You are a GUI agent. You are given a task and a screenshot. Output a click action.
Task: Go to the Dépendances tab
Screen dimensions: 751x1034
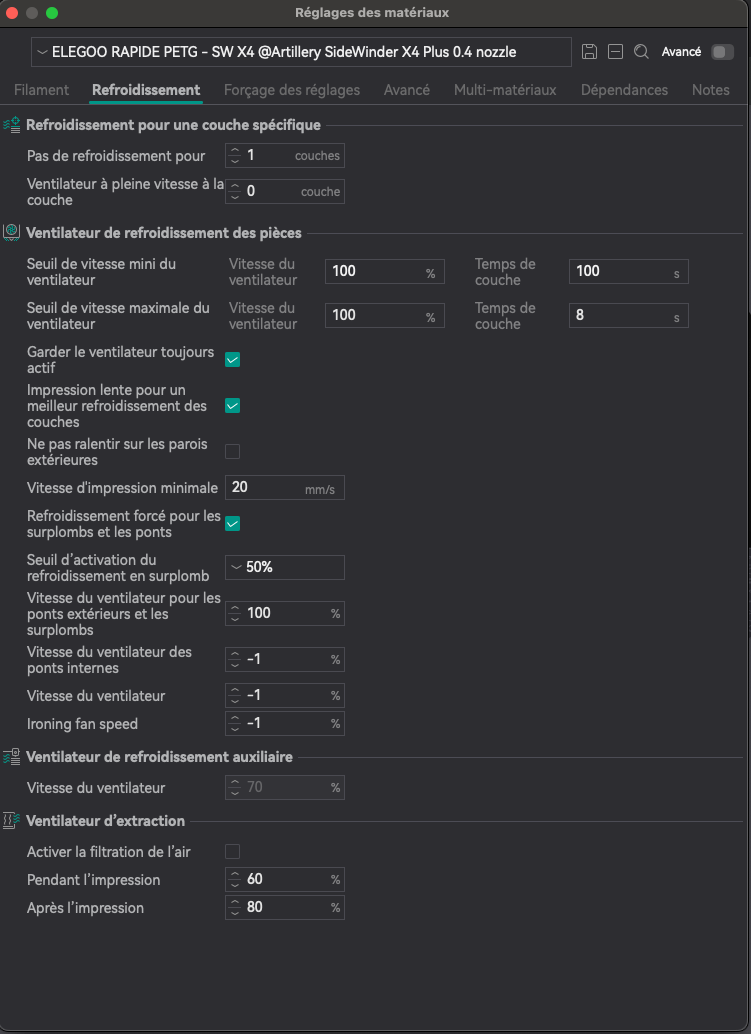tap(624, 90)
